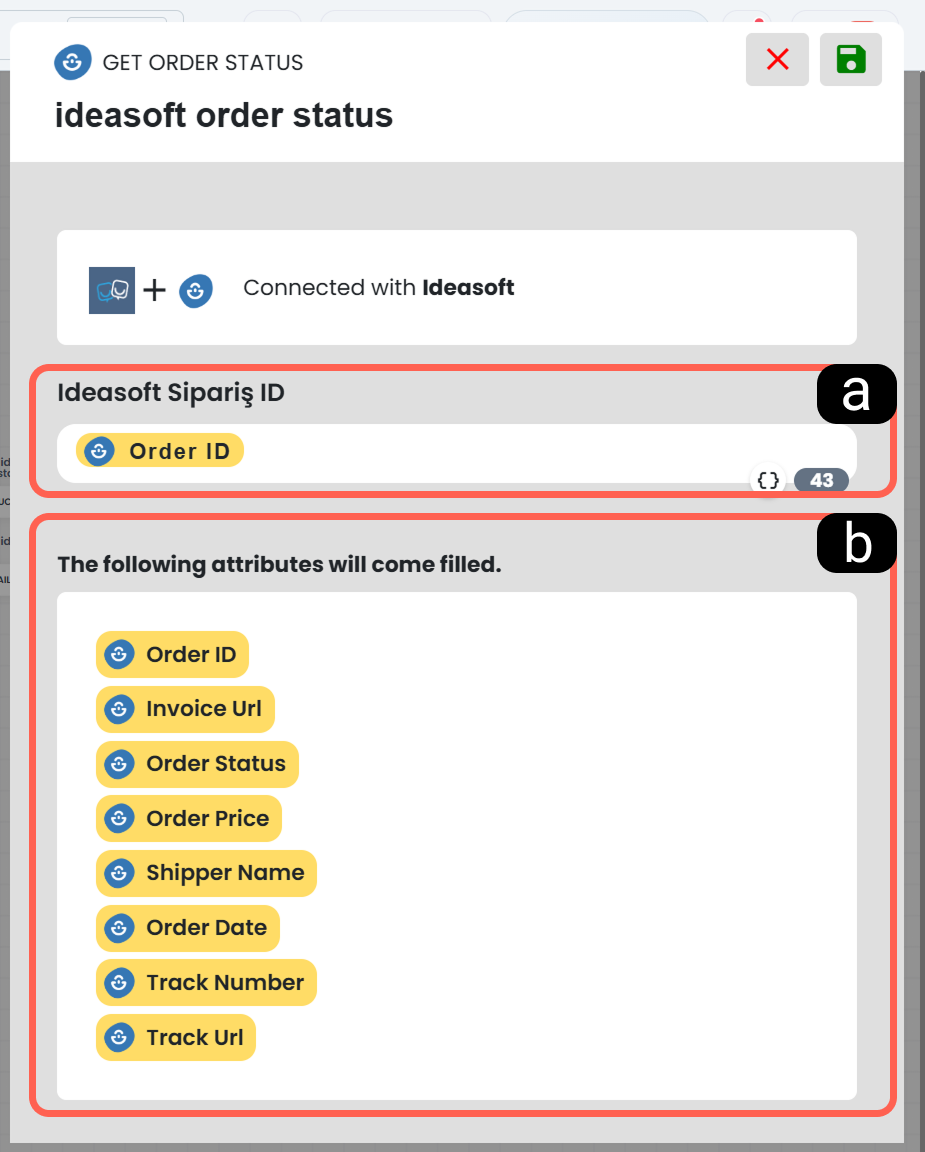Click the green save disk icon
This screenshot has height=1152, width=925.
point(851,60)
